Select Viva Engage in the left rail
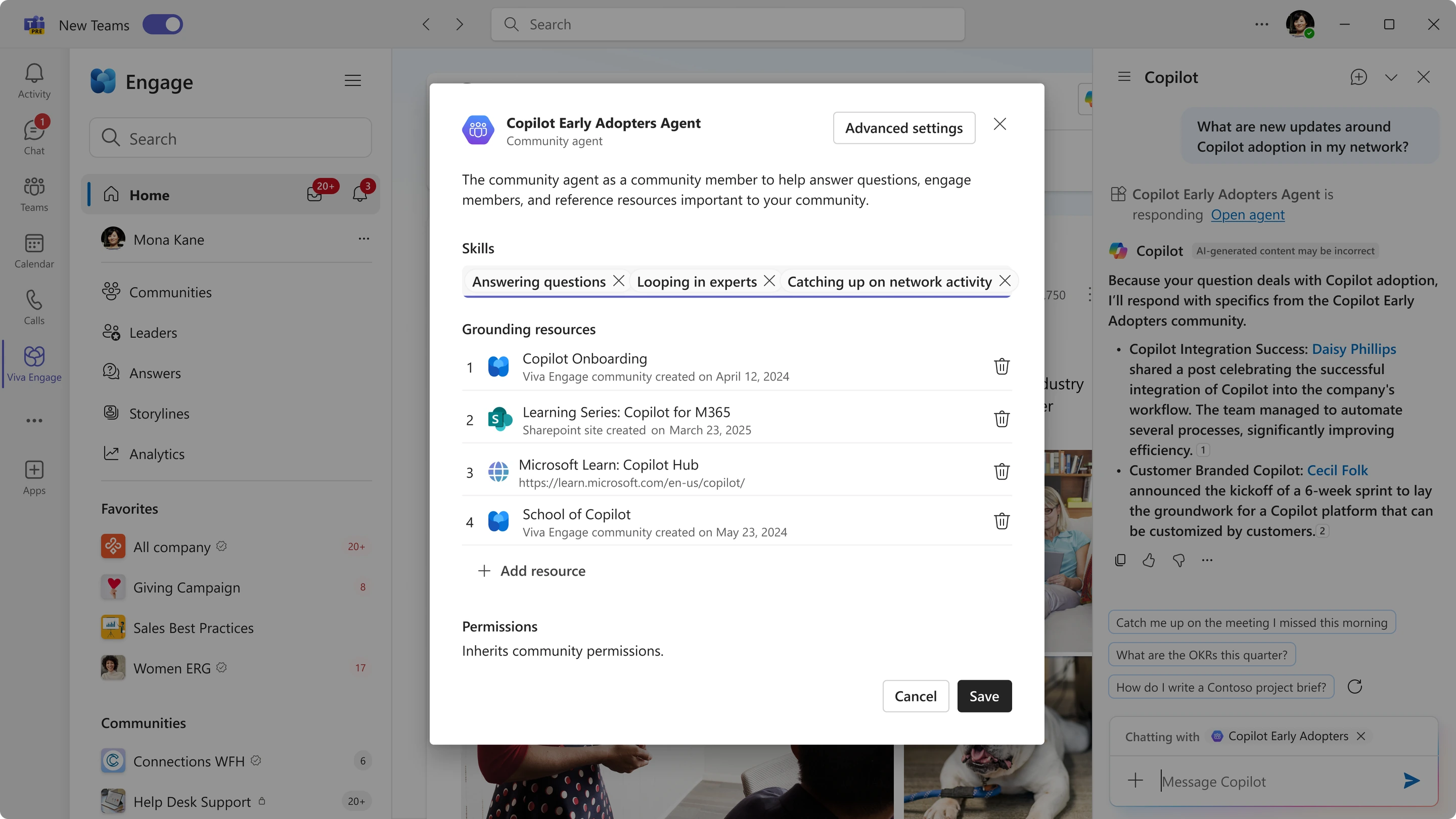This screenshot has width=1456, height=819. pyautogui.click(x=34, y=363)
